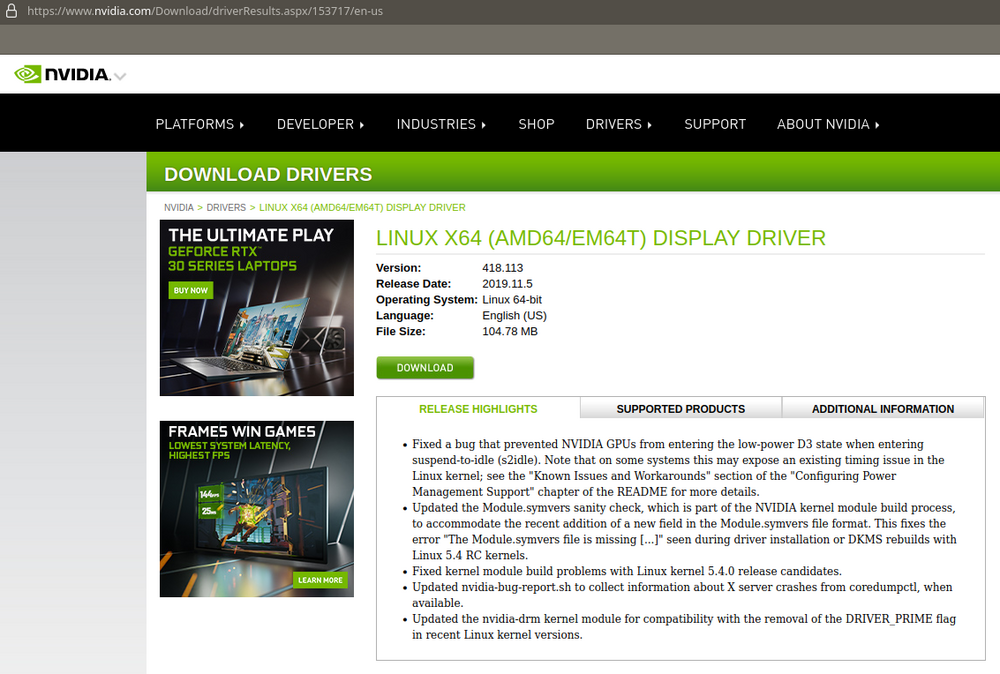This screenshot has height=674, width=1000.
Task: Click the padlock icon in the address bar
Action: [11, 11]
